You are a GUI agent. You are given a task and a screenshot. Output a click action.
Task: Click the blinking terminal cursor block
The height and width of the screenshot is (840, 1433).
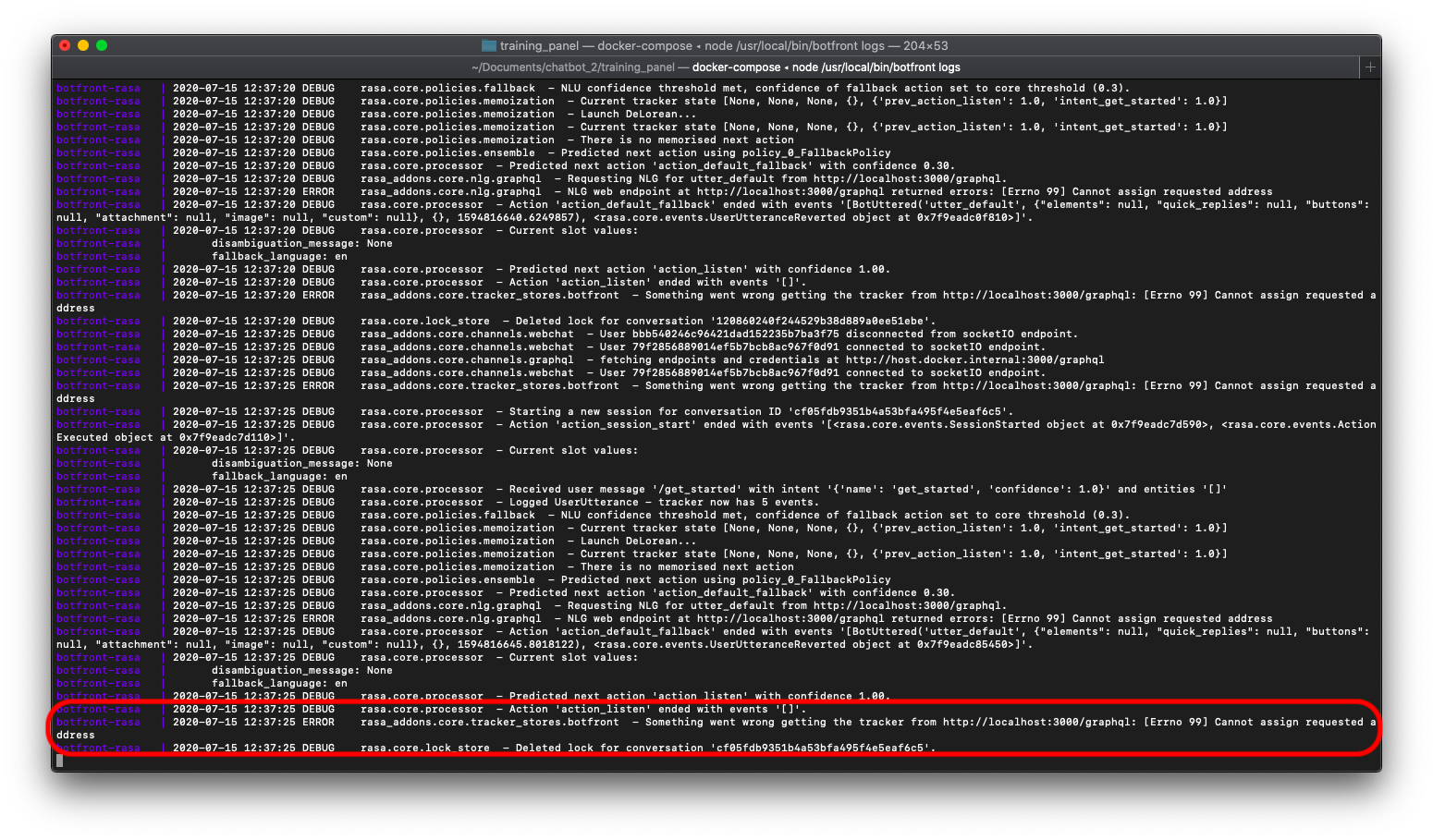(59, 761)
